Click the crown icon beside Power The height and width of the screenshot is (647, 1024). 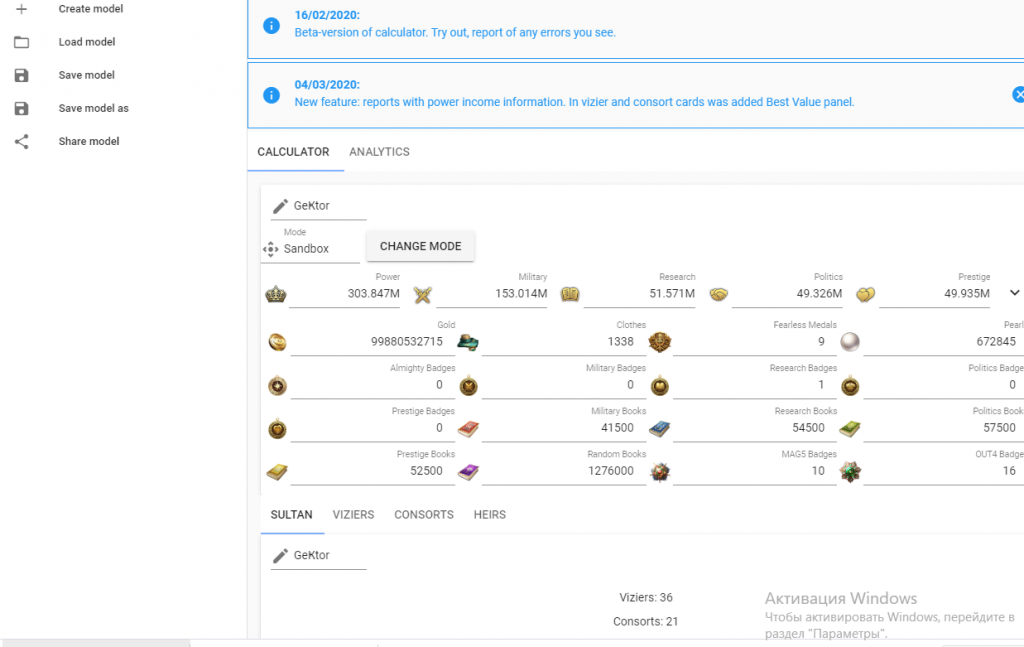pos(276,294)
